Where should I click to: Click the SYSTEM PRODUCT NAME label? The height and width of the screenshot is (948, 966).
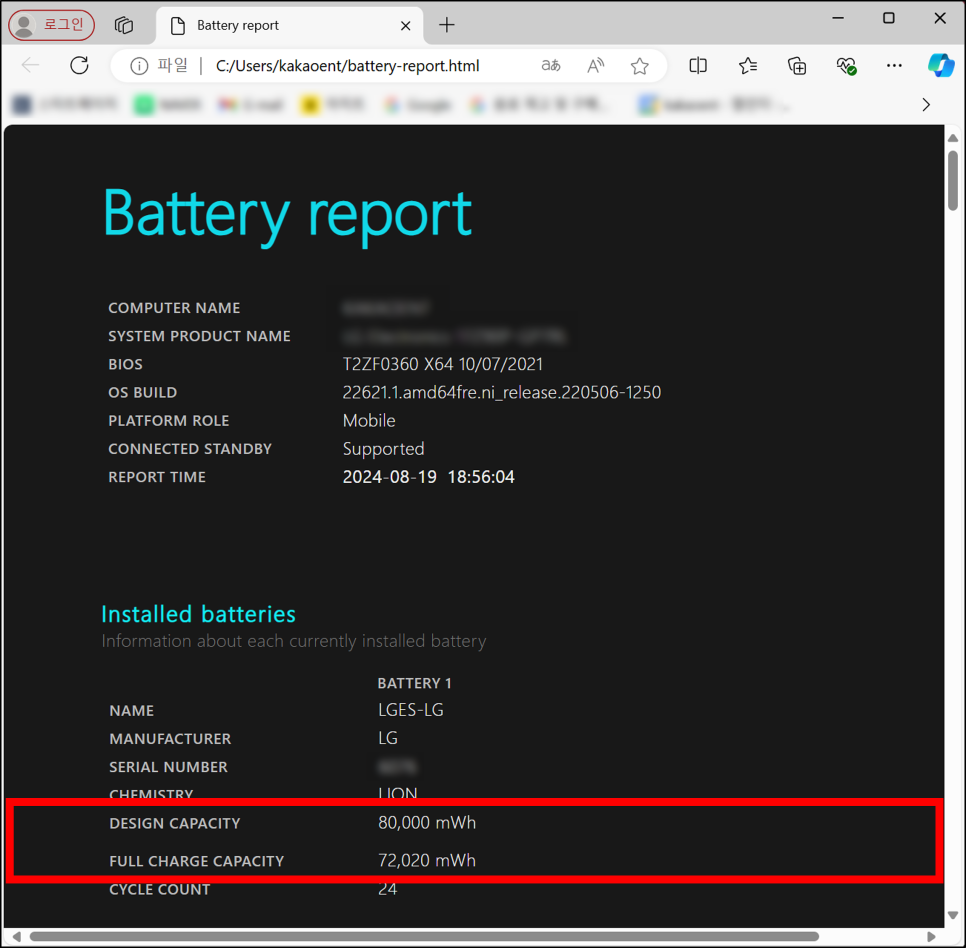pyautogui.click(x=200, y=336)
